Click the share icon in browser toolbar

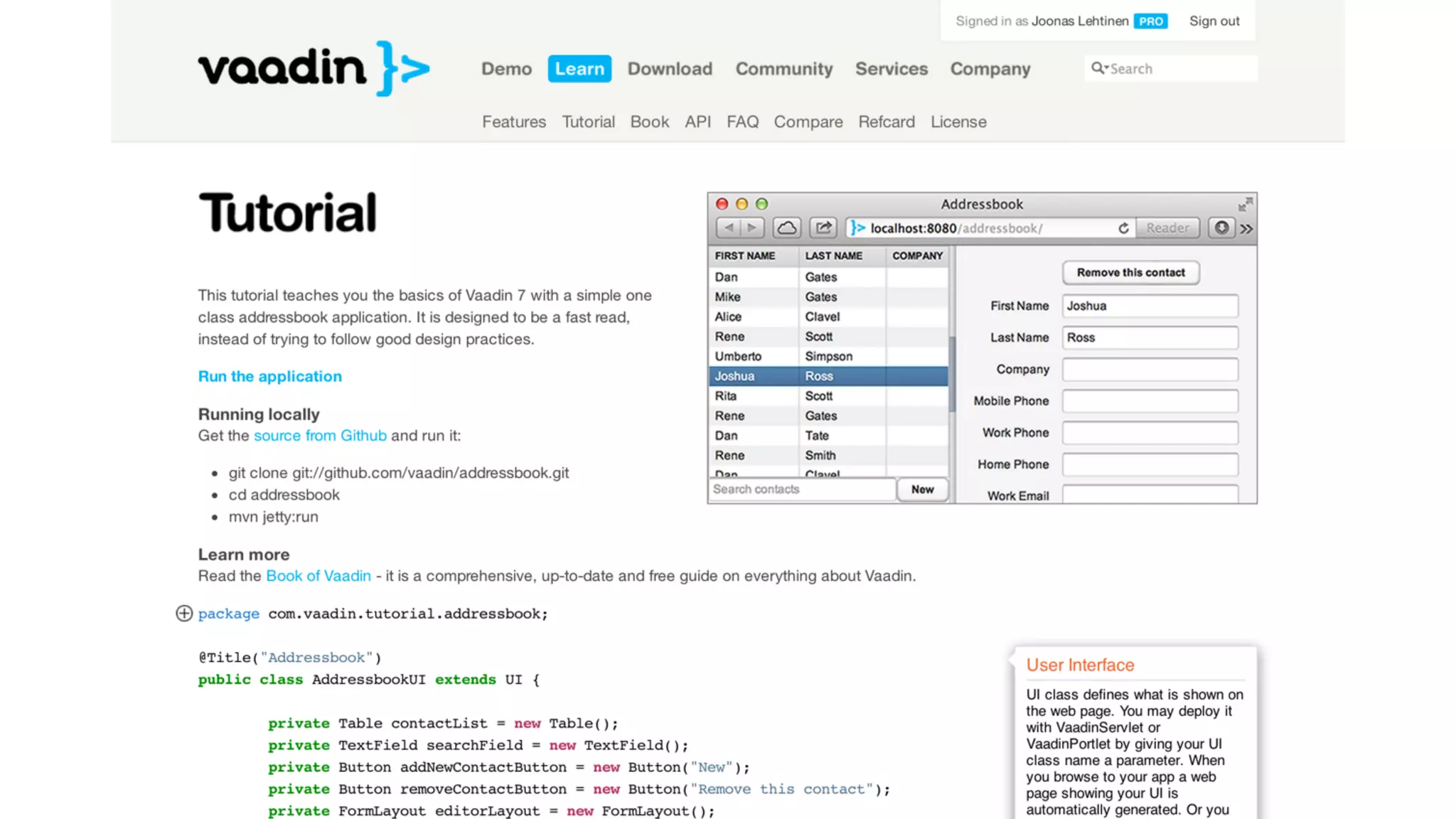[823, 228]
